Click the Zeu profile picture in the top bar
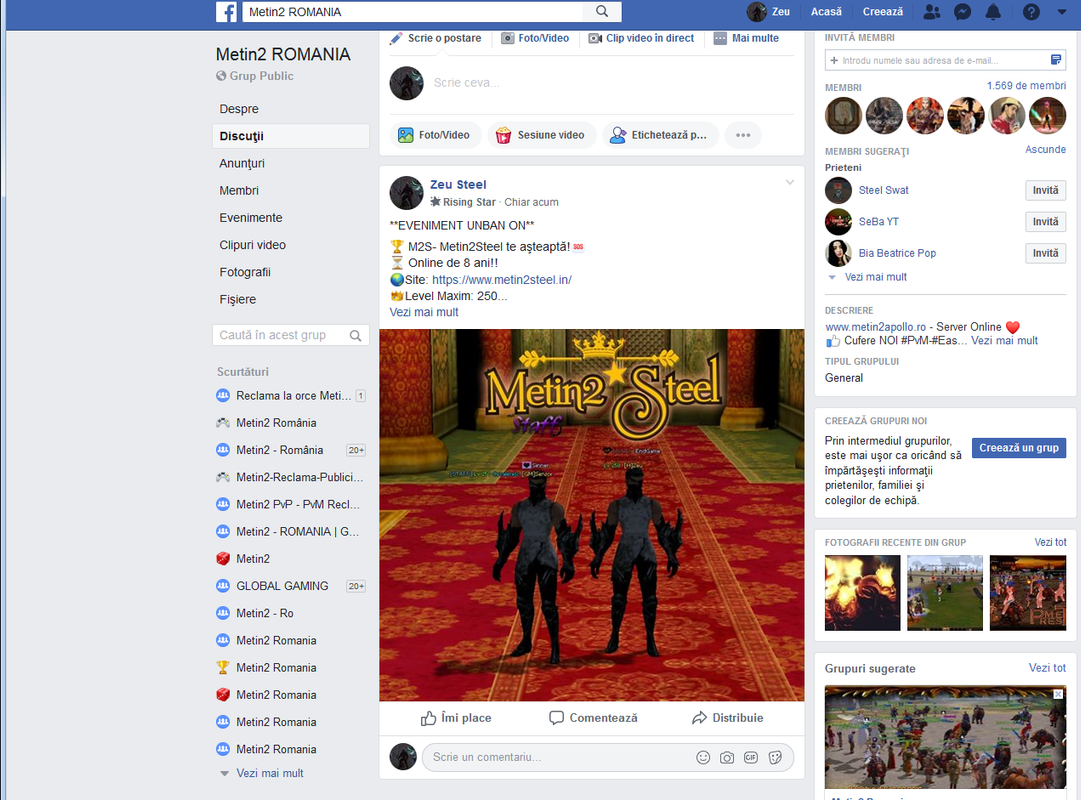This screenshot has height=800, width=1081. click(x=756, y=12)
